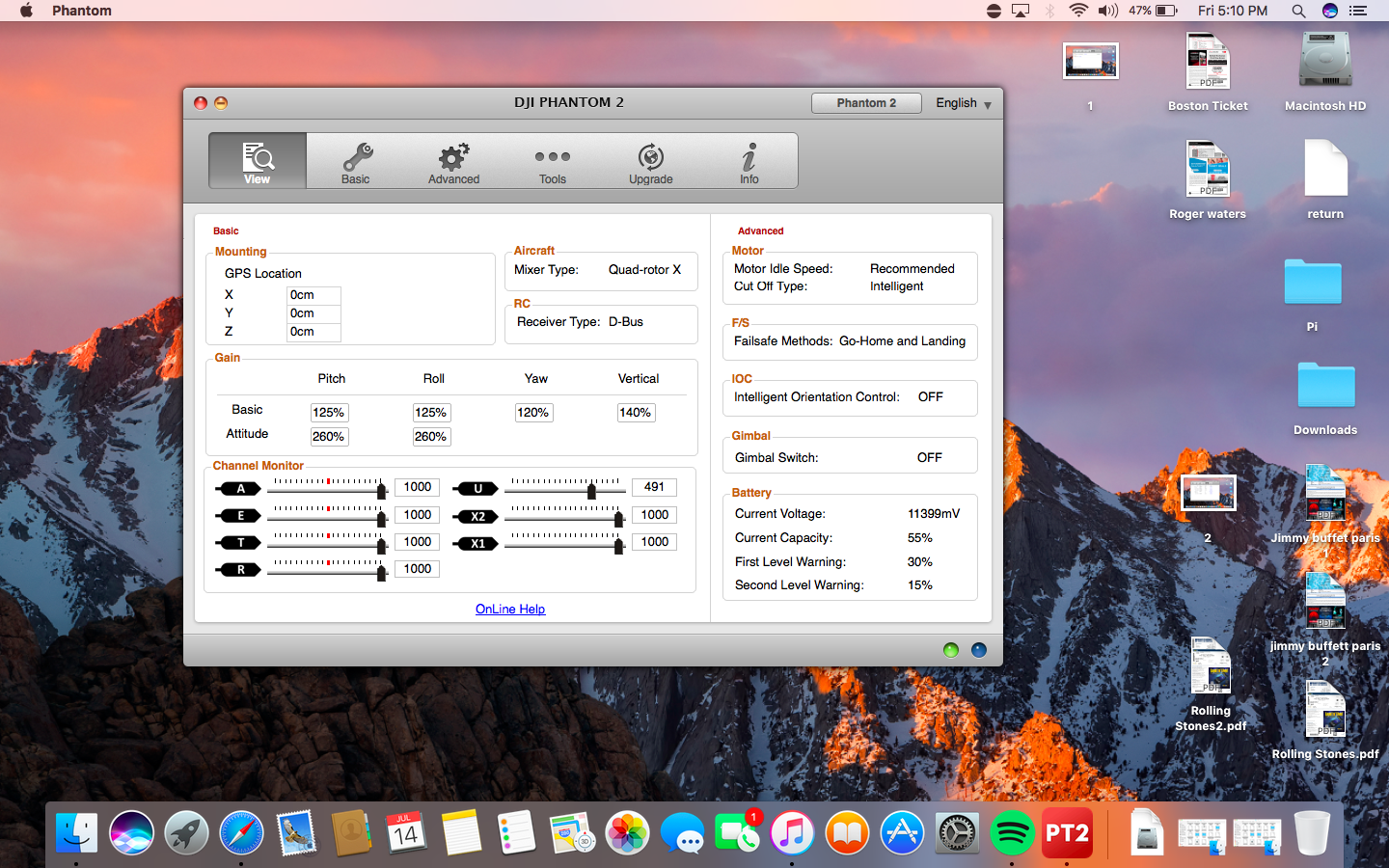Viewport: 1389px width, 868px height.
Task: Click the channel X2 label badge
Action: point(477,517)
